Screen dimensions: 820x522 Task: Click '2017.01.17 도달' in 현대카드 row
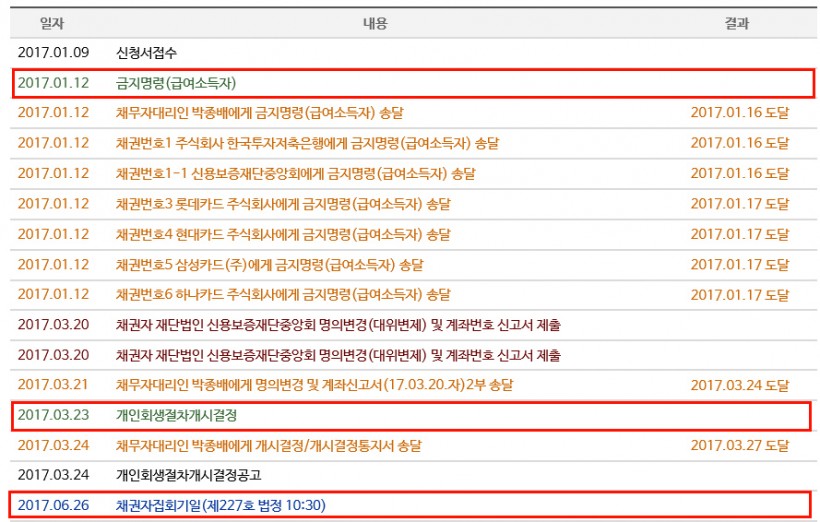[x=739, y=234]
